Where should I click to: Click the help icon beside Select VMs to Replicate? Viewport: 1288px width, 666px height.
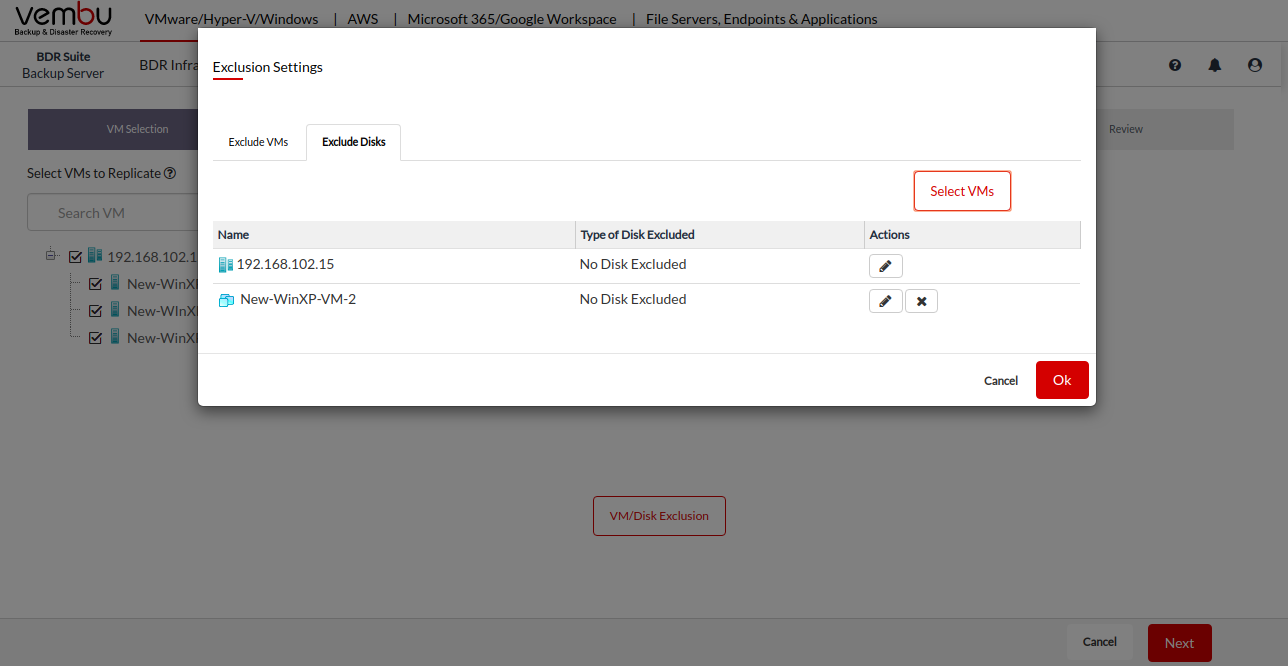click(171, 173)
